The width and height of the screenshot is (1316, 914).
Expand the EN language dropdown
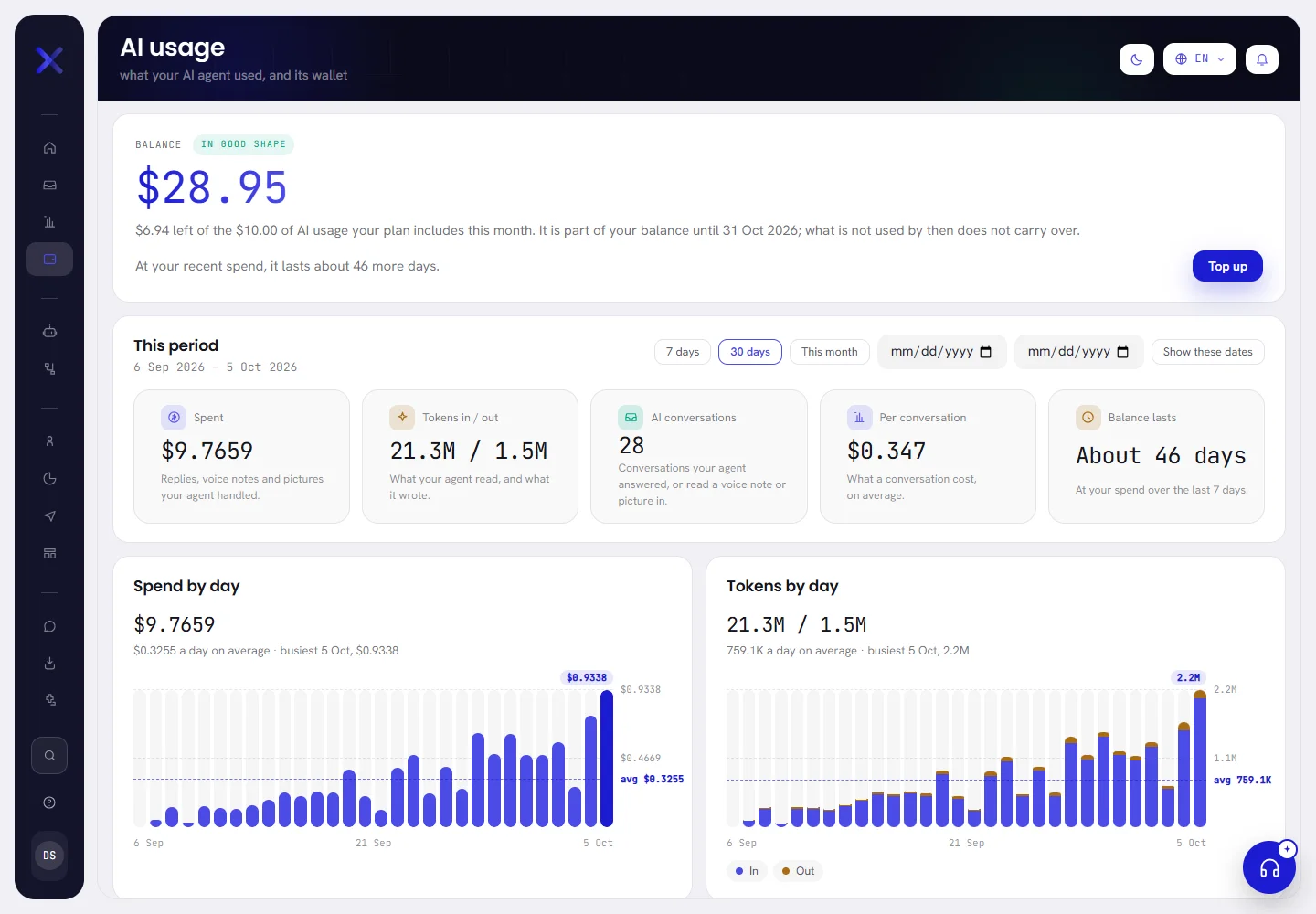1200,59
